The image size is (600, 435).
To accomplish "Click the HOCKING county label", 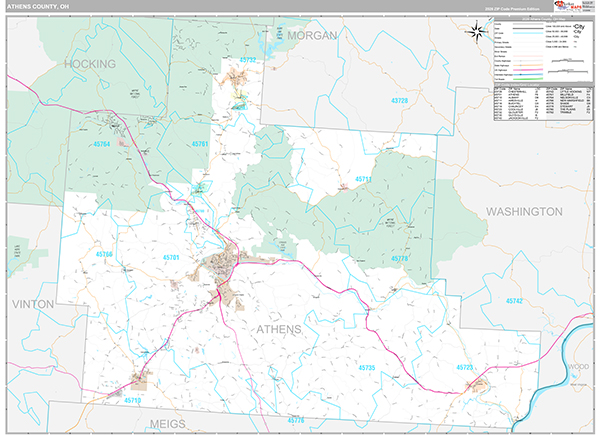I will tap(90, 63).
